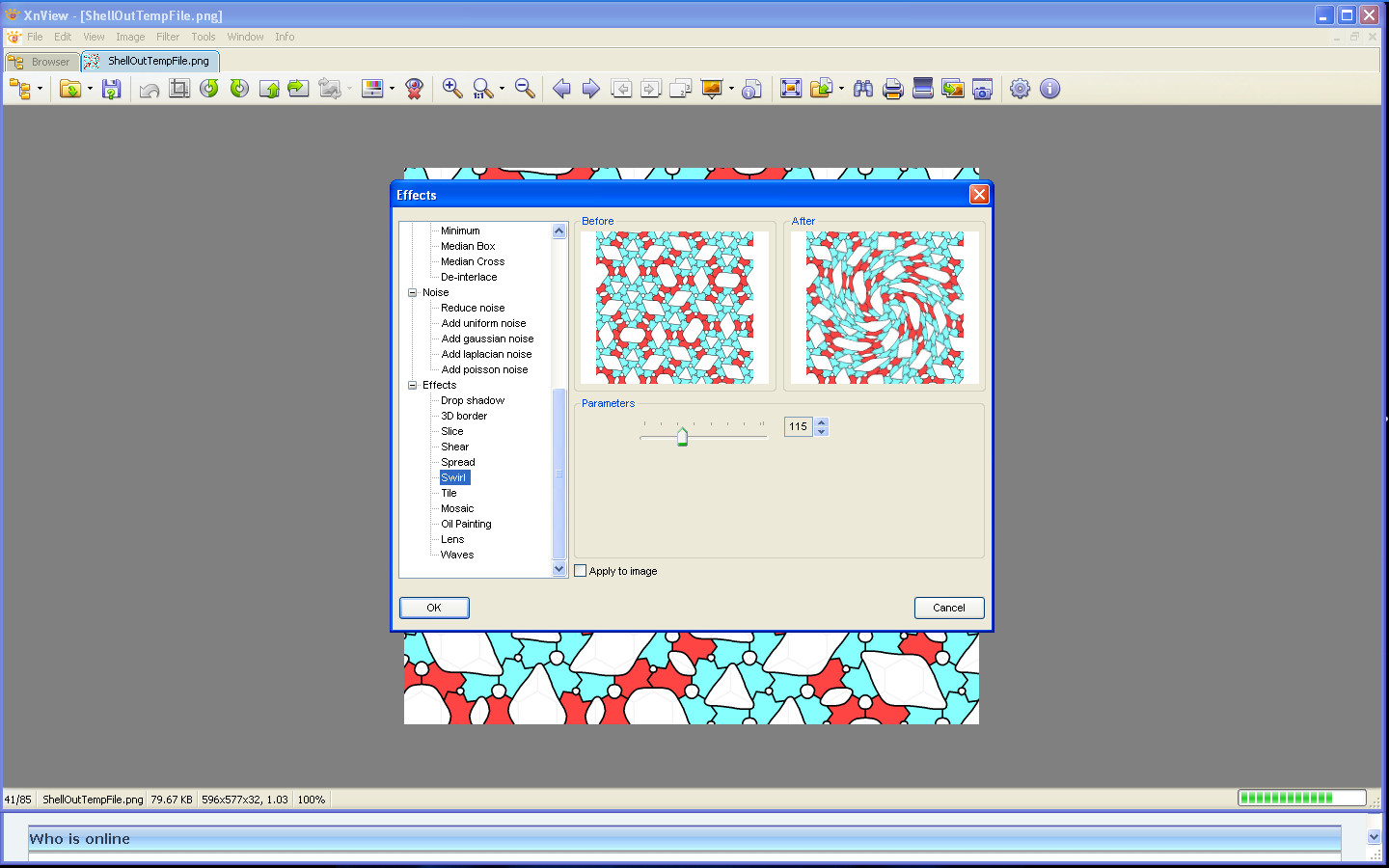This screenshot has height=868, width=1389.
Task: Enable the Apply to image checkbox
Action: pos(581,571)
